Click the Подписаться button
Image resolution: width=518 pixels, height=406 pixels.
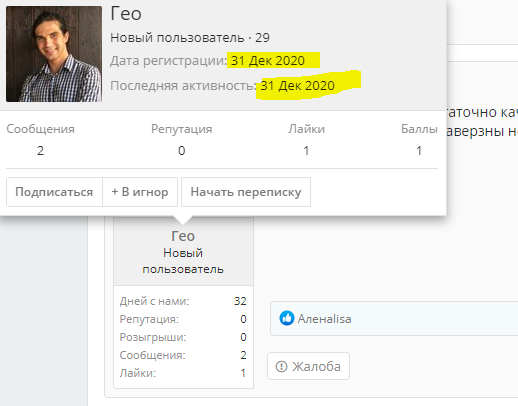[54, 192]
